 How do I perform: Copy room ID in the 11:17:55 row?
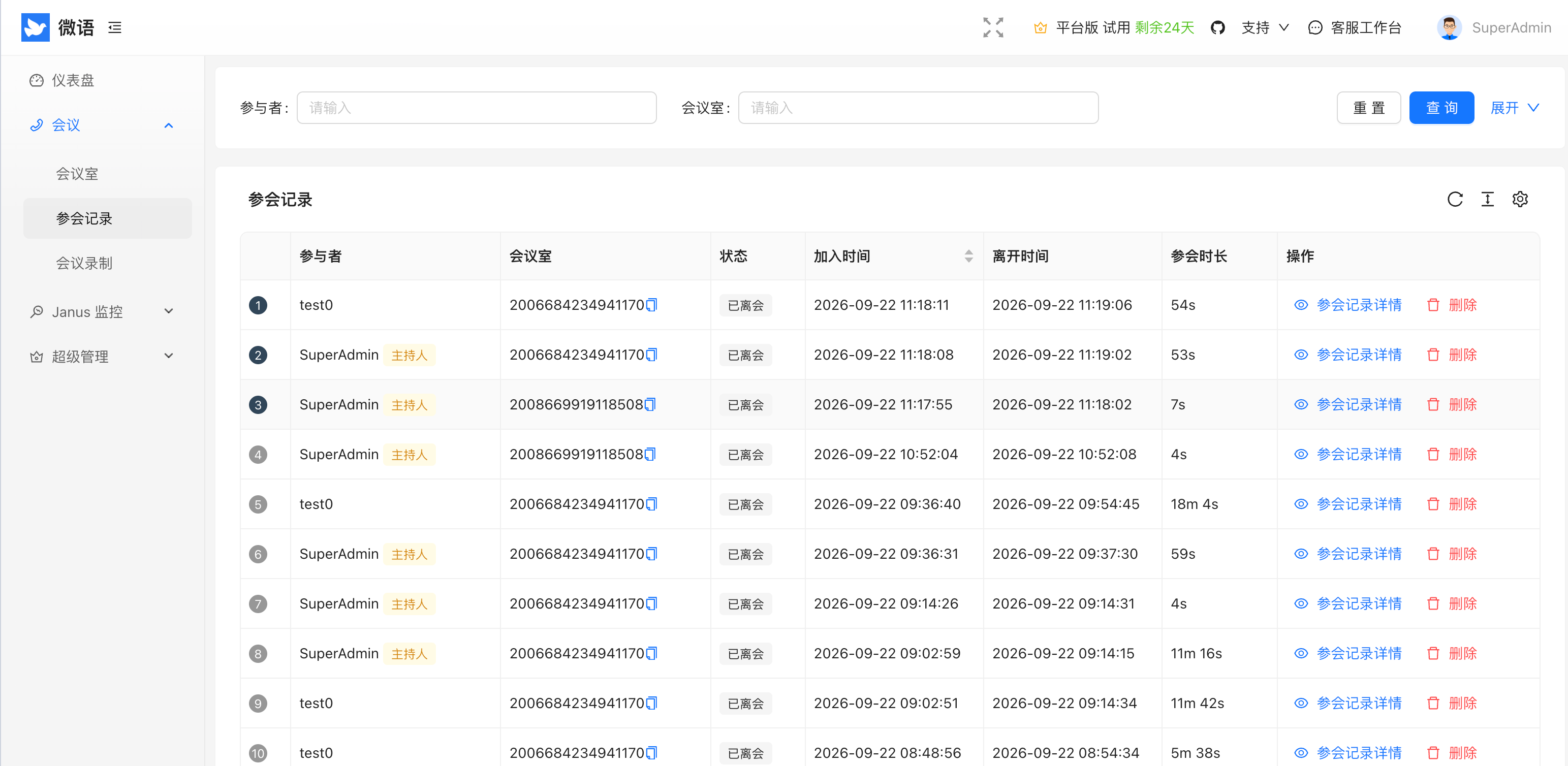[x=650, y=405]
